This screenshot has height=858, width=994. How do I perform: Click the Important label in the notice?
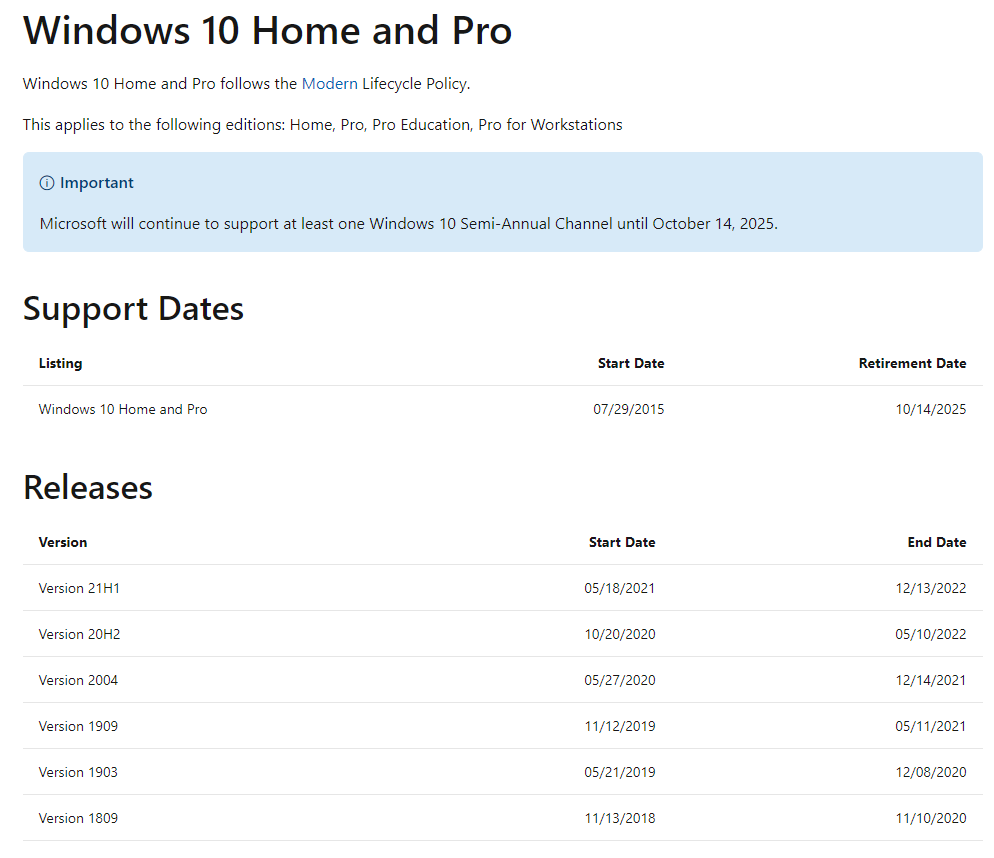tap(96, 183)
